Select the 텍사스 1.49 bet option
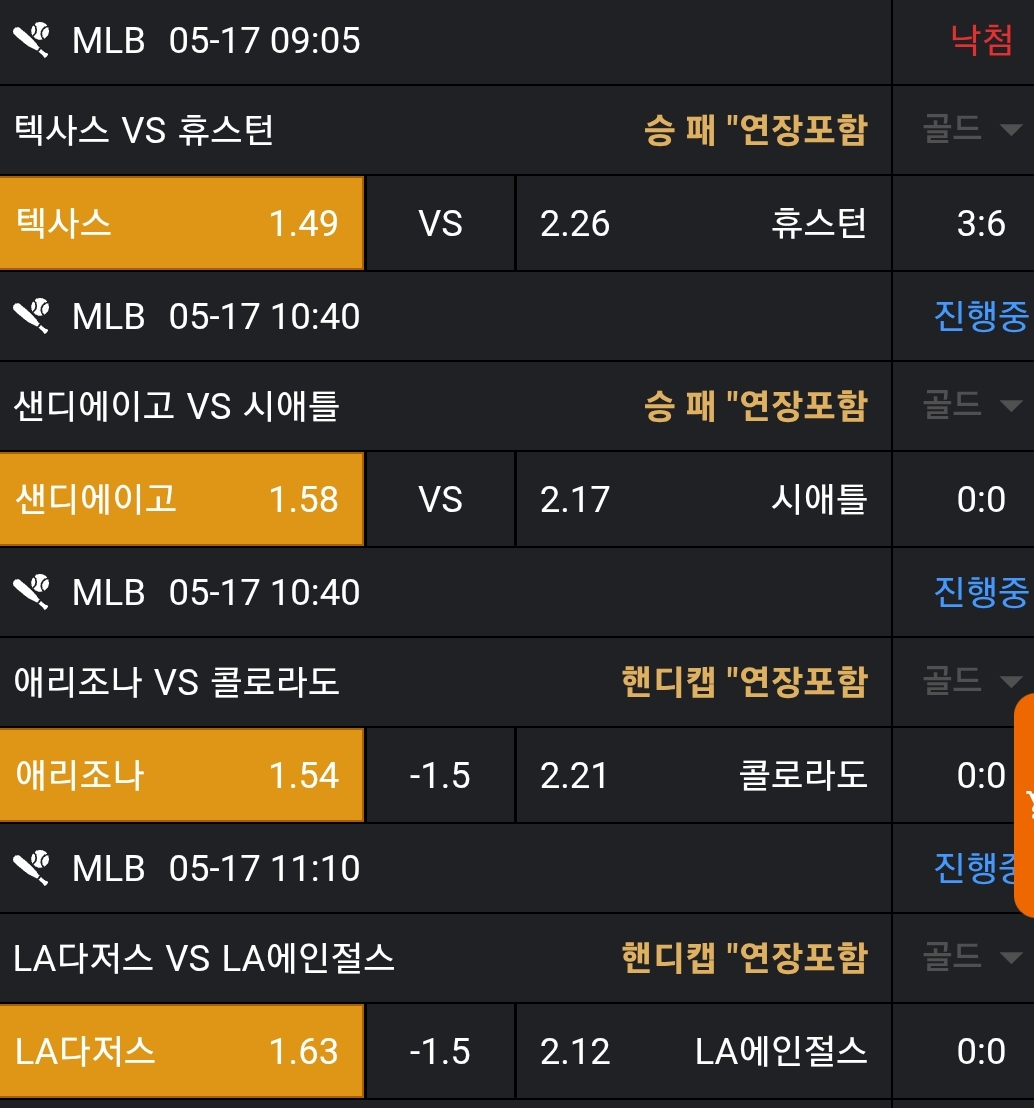Viewport: 1034px width, 1108px height. pyautogui.click(x=181, y=223)
